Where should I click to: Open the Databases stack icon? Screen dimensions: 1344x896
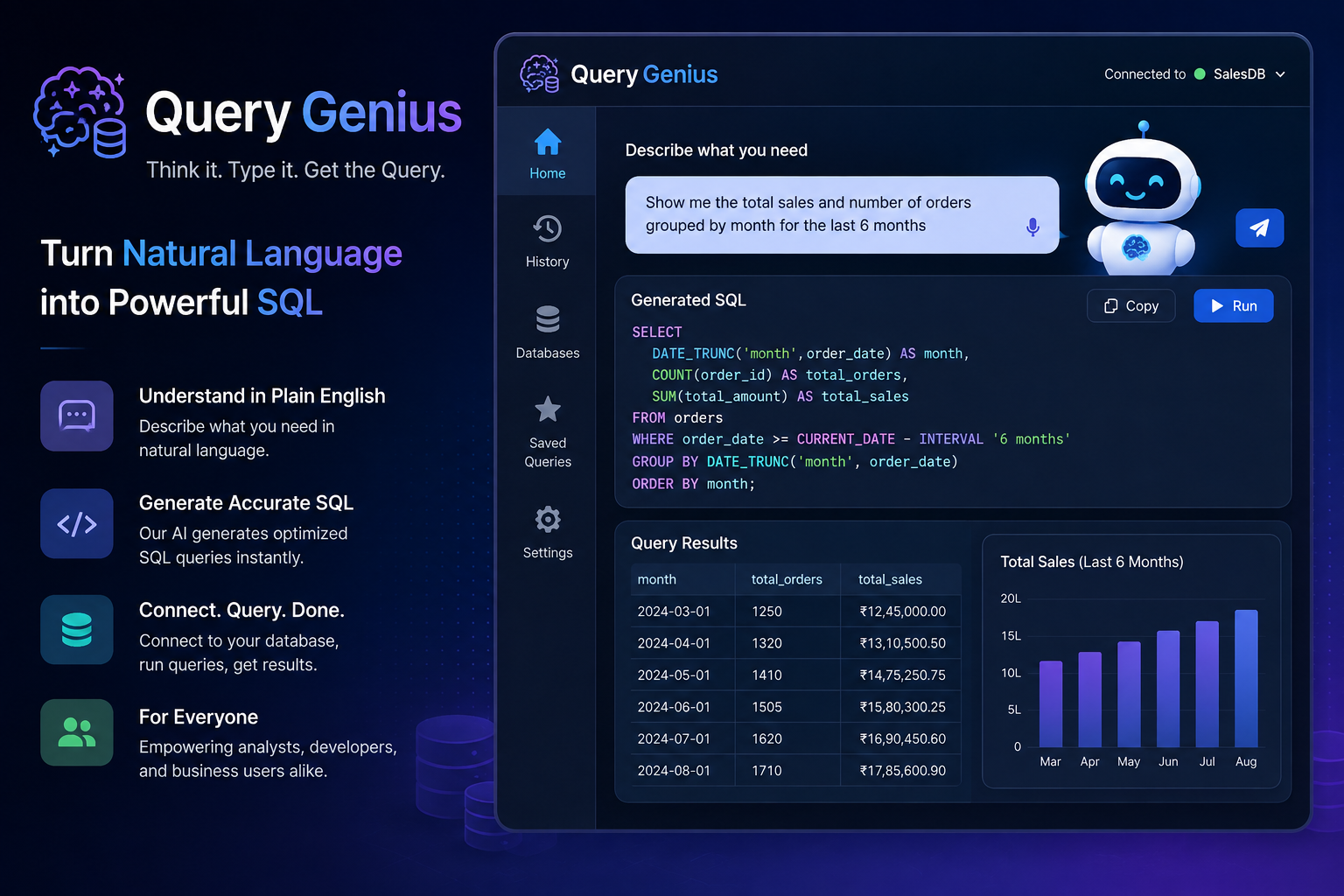click(x=548, y=319)
